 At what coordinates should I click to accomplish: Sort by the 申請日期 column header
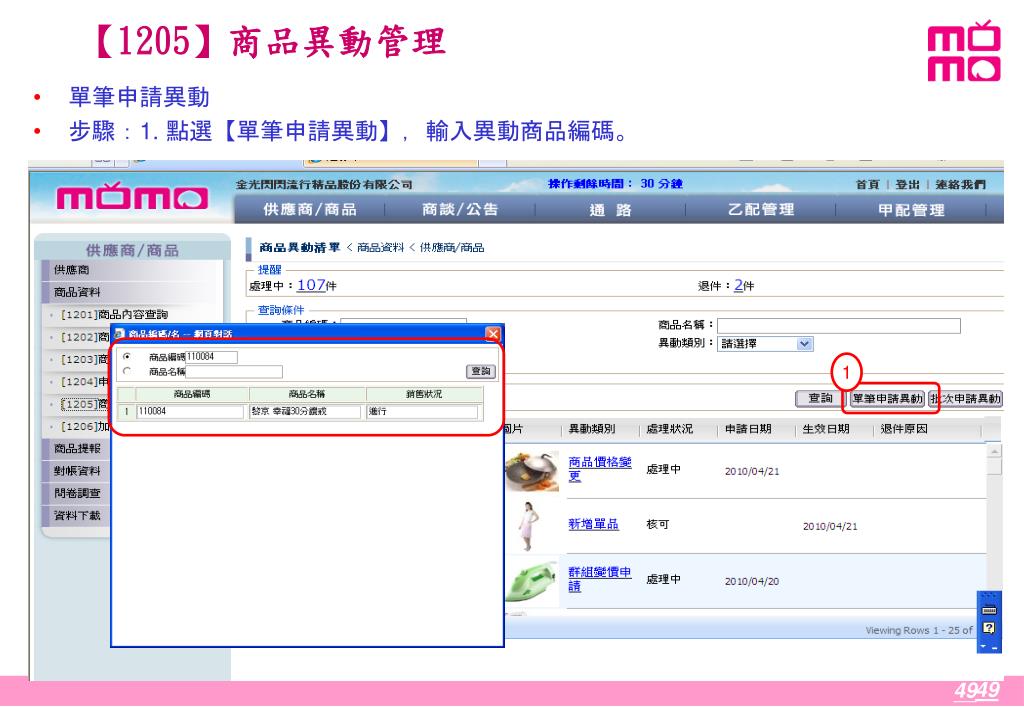coord(748,429)
